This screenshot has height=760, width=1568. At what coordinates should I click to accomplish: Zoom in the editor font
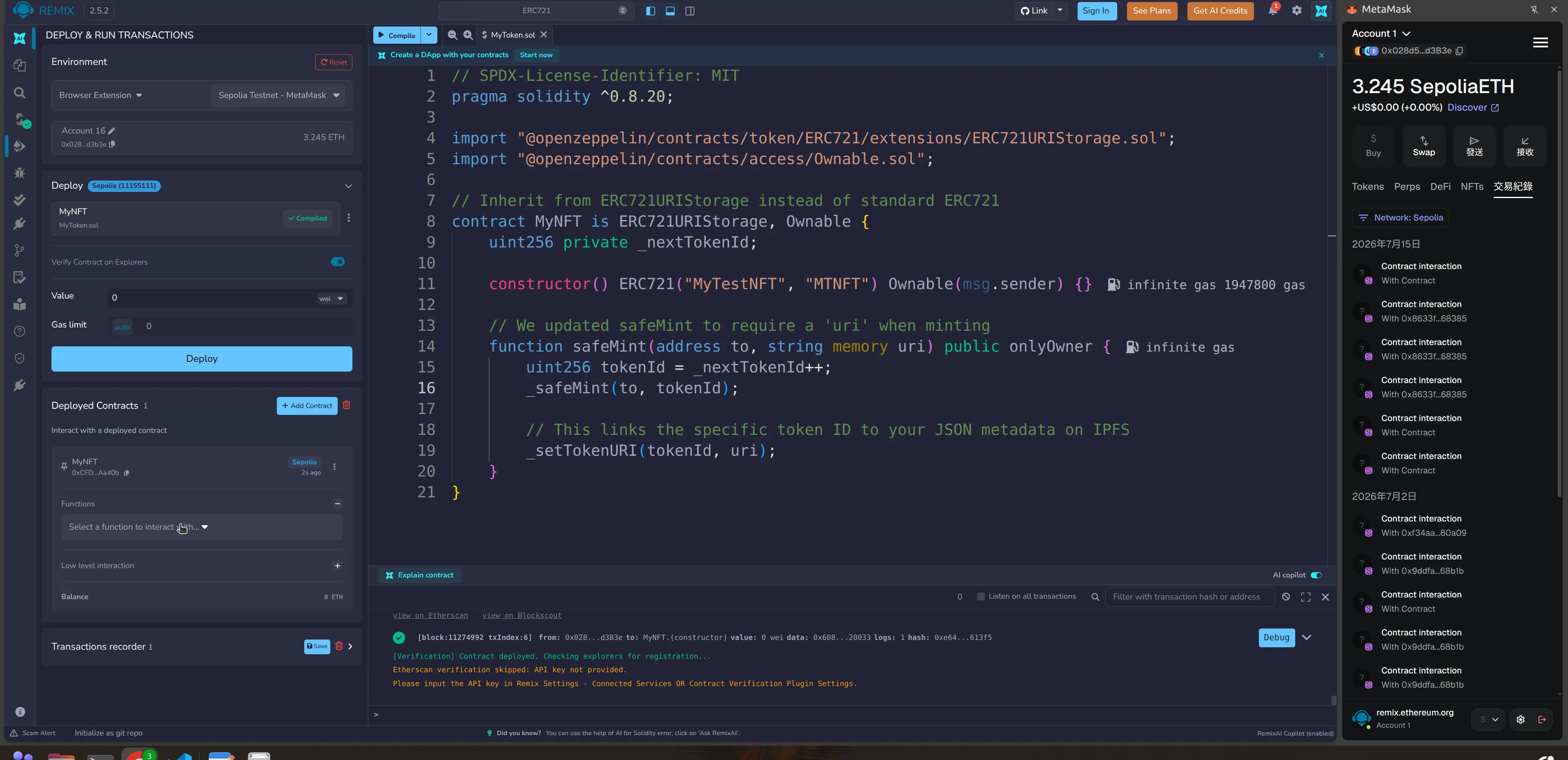tap(468, 35)
